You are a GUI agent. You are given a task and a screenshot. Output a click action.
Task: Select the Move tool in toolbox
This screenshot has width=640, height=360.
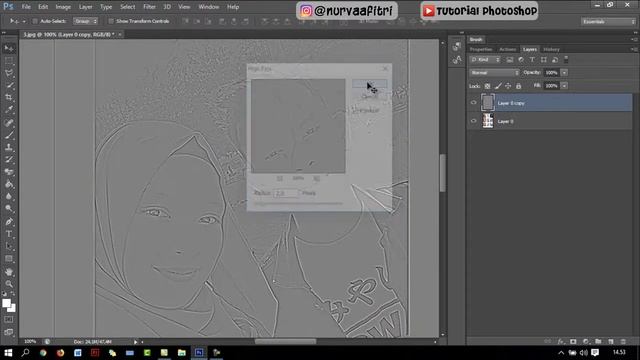click(9, 49)
